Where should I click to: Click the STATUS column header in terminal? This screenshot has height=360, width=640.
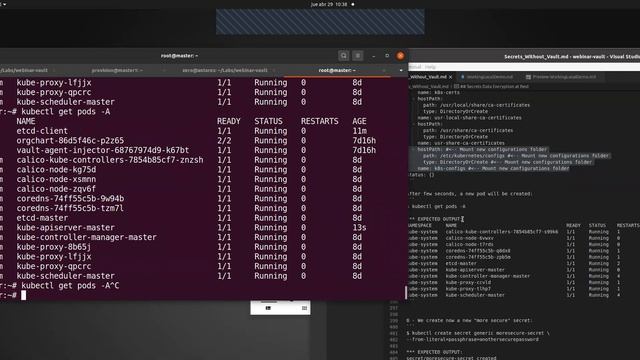(x=268, y=121)
